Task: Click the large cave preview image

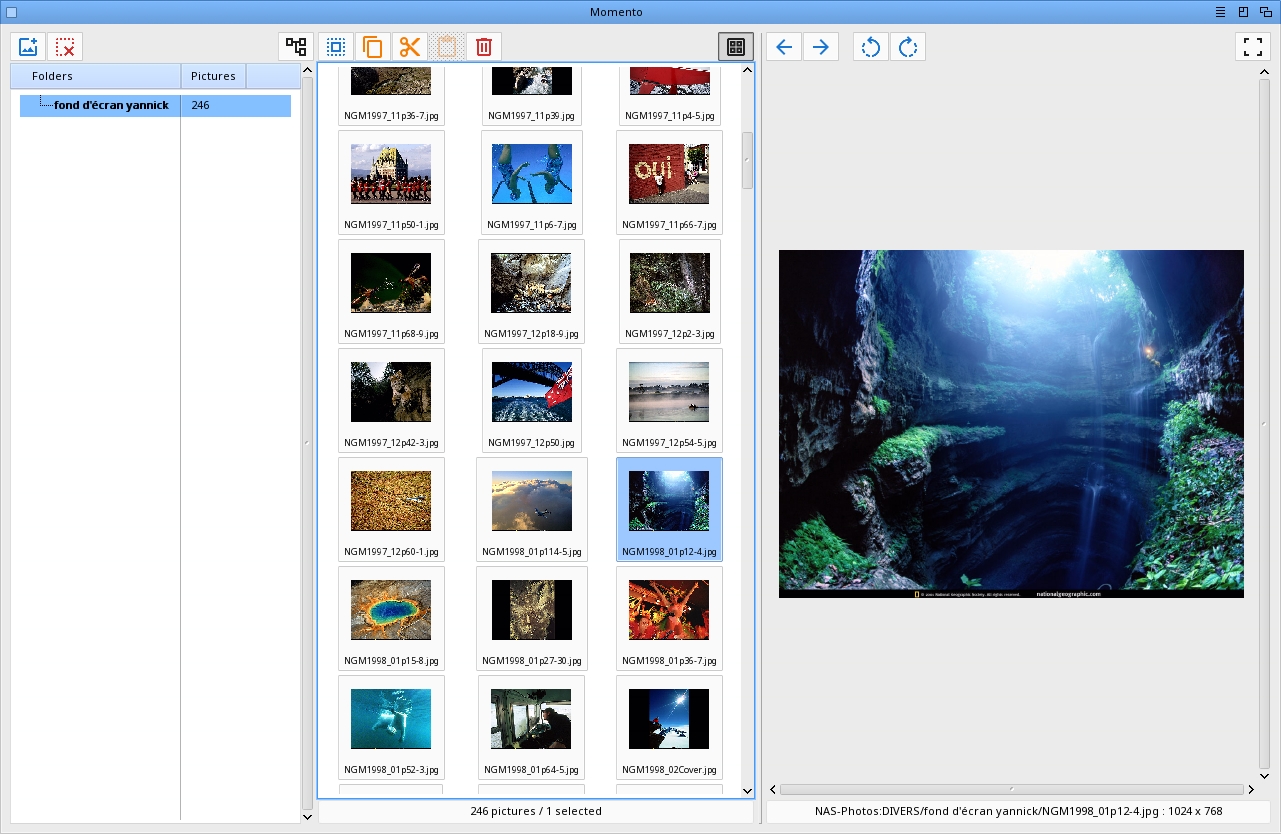Action: click(x=1011, y=424)
